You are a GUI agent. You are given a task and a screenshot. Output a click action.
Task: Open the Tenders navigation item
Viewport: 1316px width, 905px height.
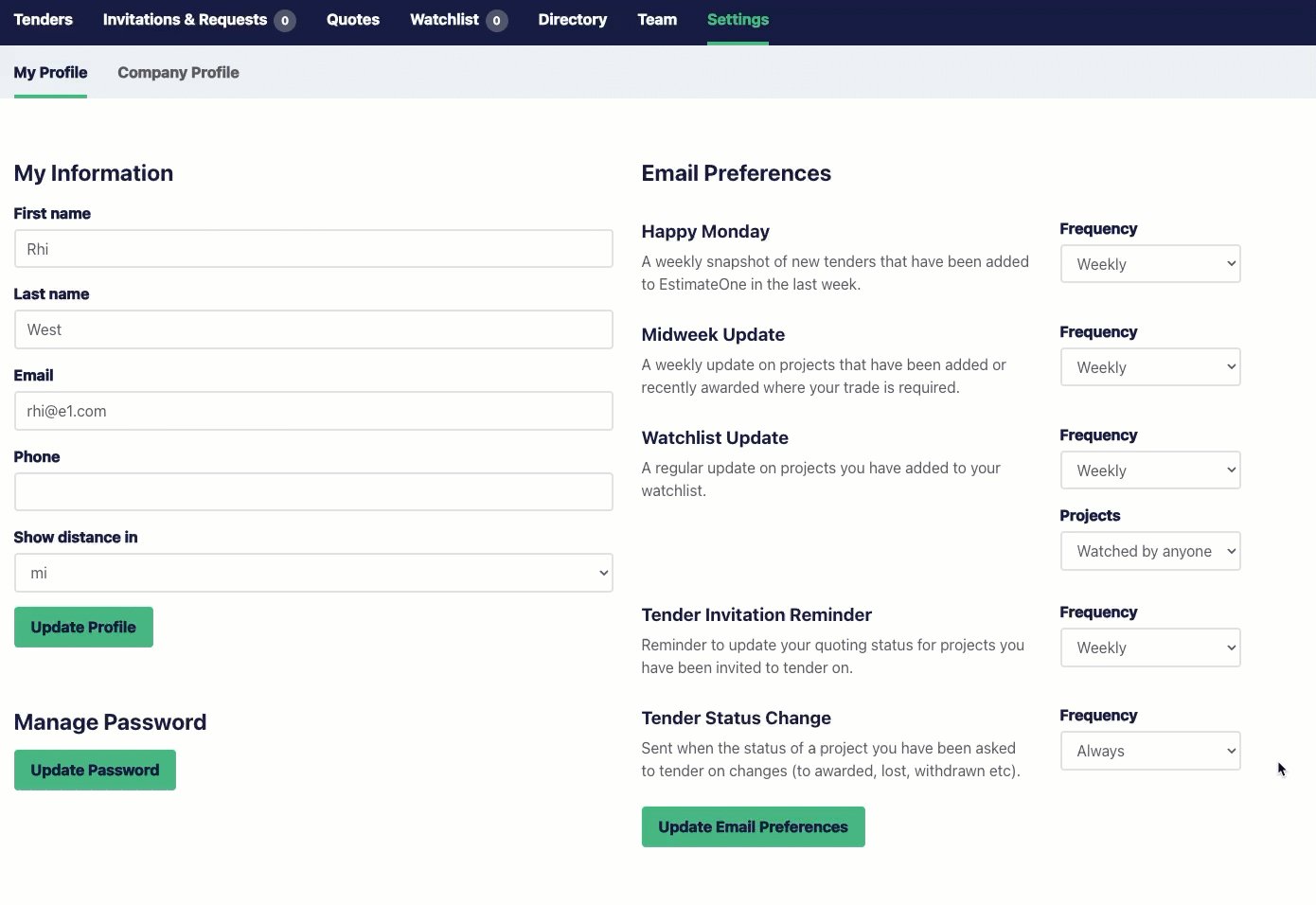(43, 20)
